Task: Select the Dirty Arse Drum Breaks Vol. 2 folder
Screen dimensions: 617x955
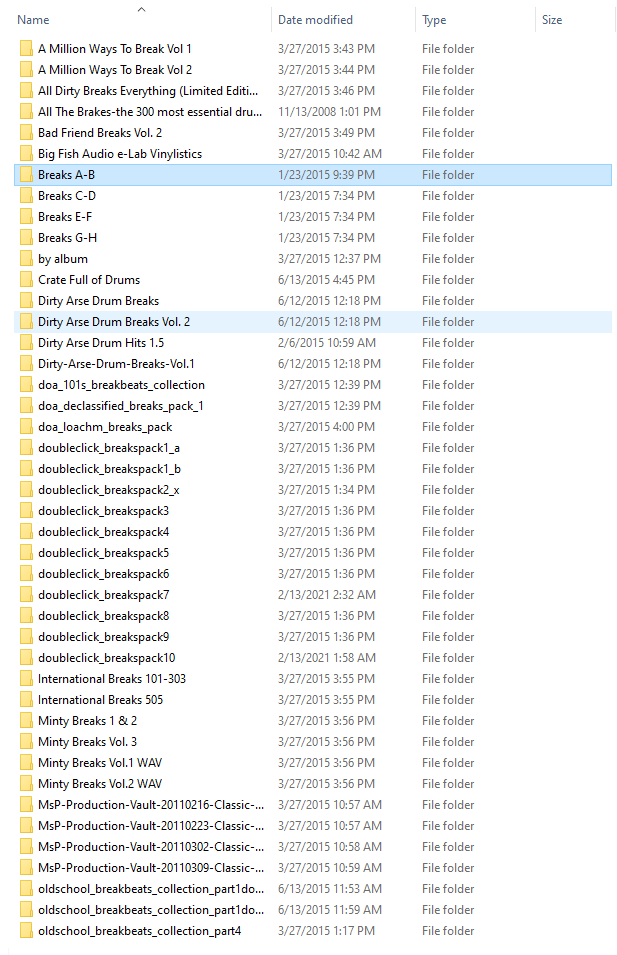Action: click(x=114, y=322)
